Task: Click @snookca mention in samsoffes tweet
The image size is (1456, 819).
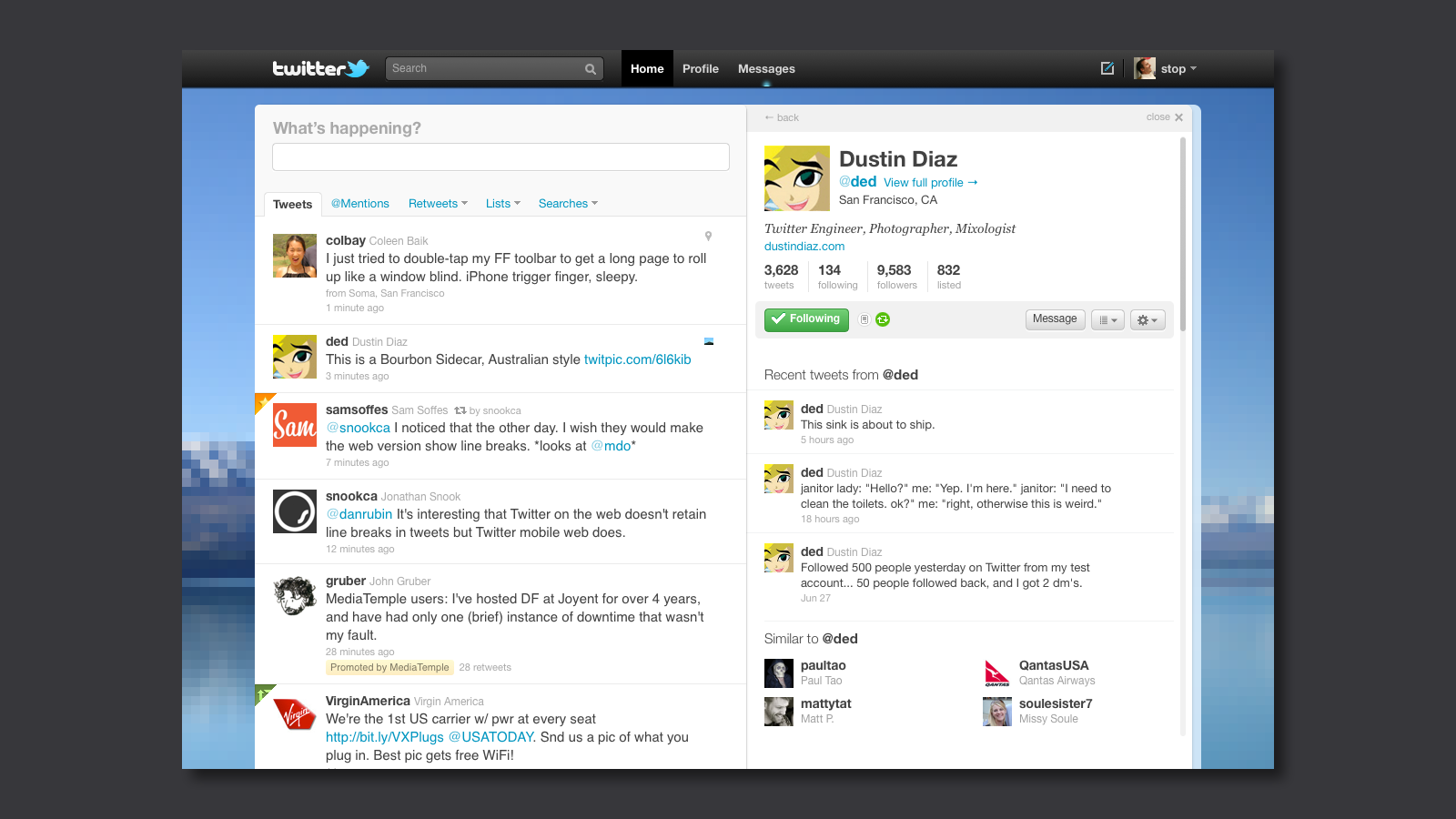Action: [359, 428]
